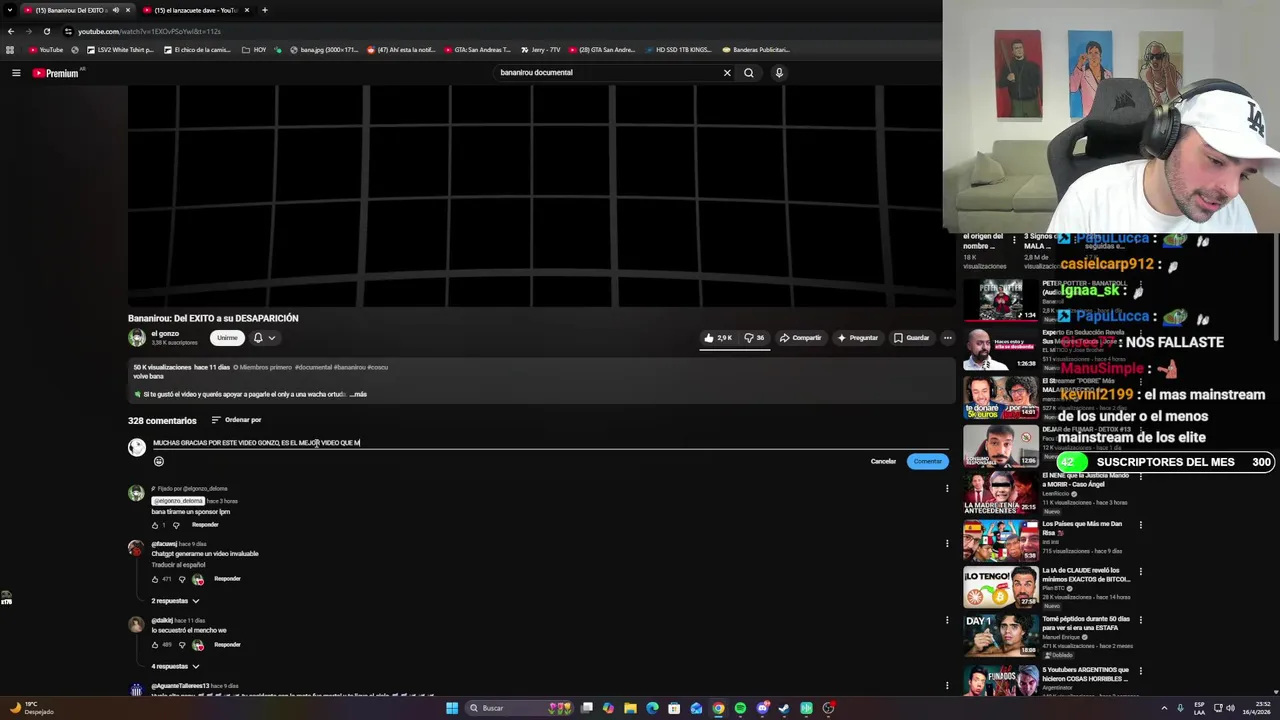Dislike the pinned 'bana tirame un sponsor' comment
Screen dimensions: 1280x720
coord(176,525)
